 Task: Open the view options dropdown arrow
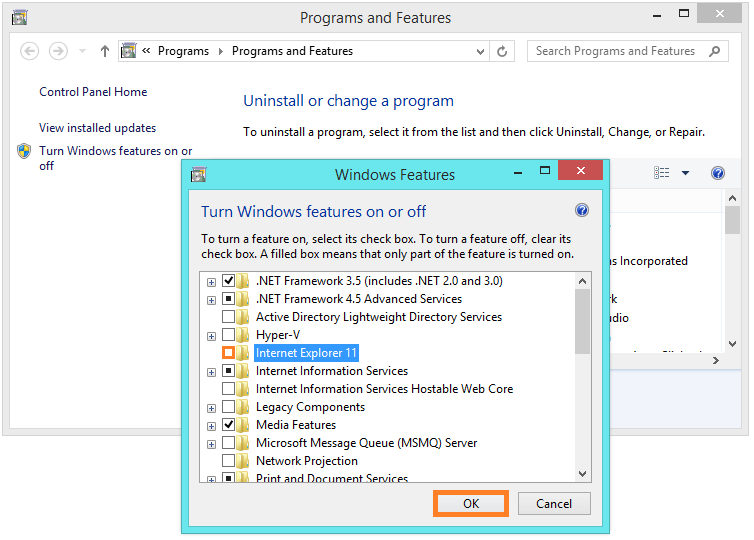(685, 173)
